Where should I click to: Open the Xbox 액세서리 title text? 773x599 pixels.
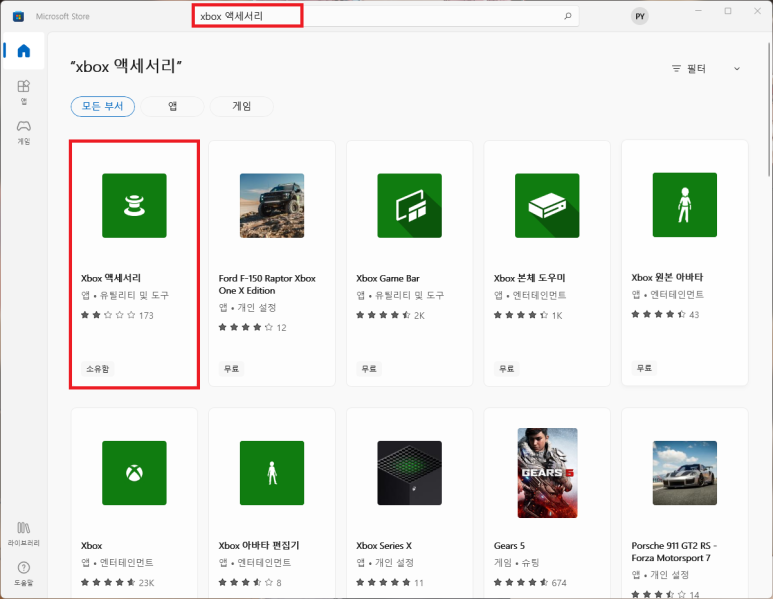click(x=111, y=278)
